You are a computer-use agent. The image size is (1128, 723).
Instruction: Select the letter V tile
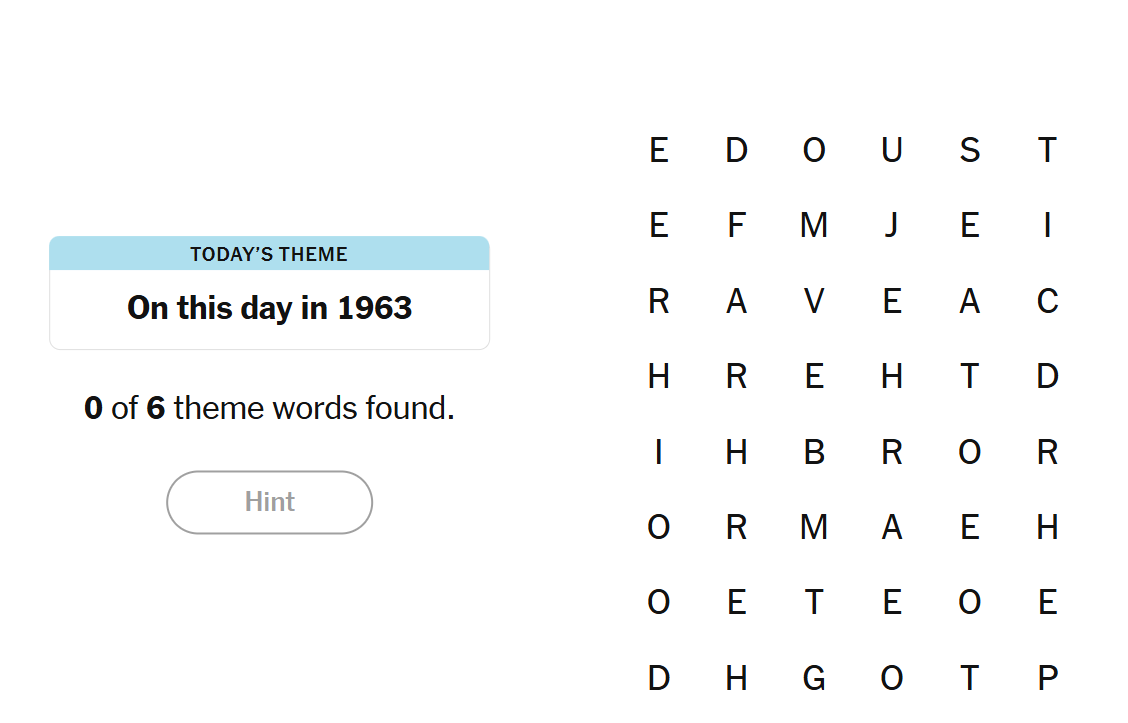pos(814,301)
